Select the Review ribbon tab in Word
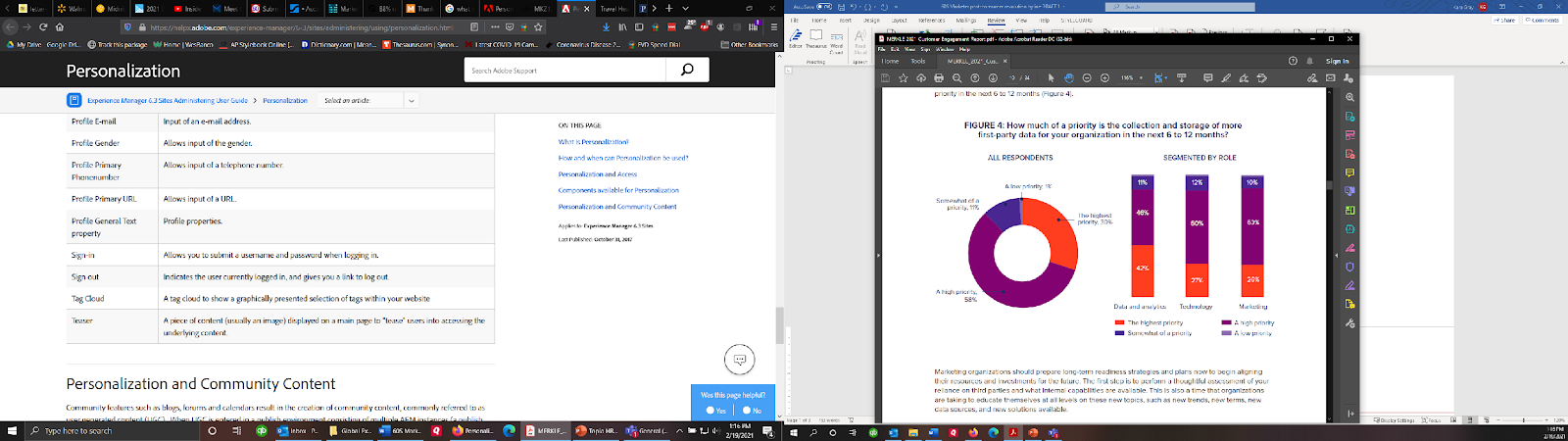This screenshot has width=1568, height=441. coord(996,20)
